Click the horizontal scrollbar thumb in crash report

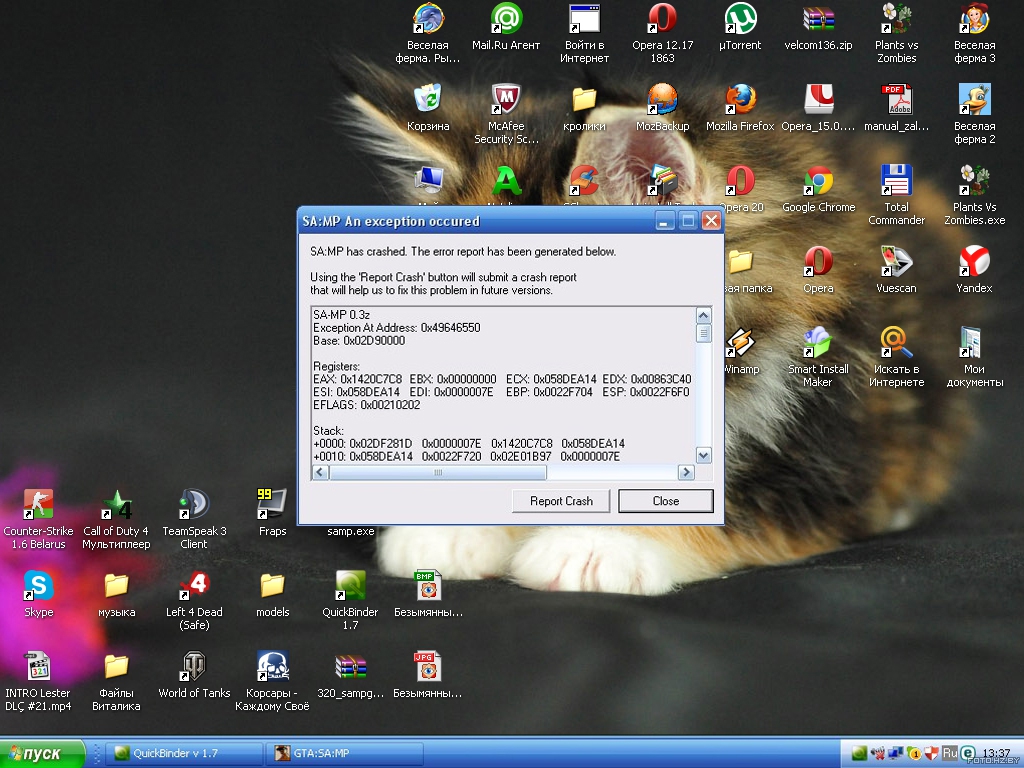[x=438, y=472]
